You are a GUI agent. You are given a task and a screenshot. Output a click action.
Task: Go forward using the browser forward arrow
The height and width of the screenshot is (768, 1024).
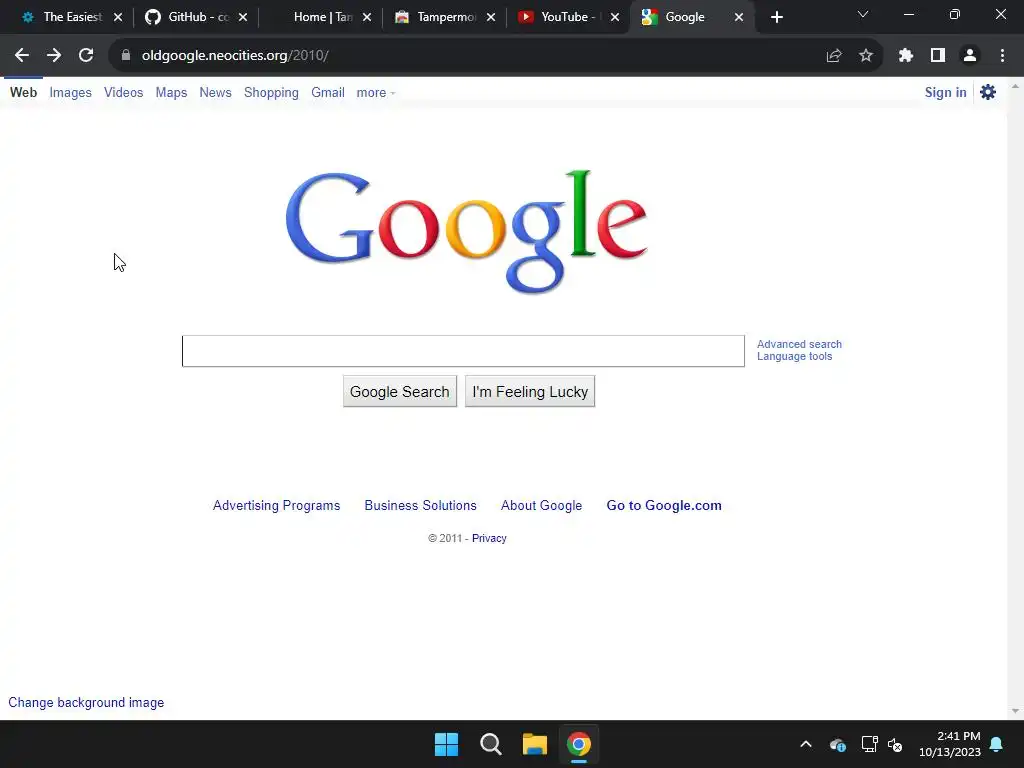[x=54, y=56]
